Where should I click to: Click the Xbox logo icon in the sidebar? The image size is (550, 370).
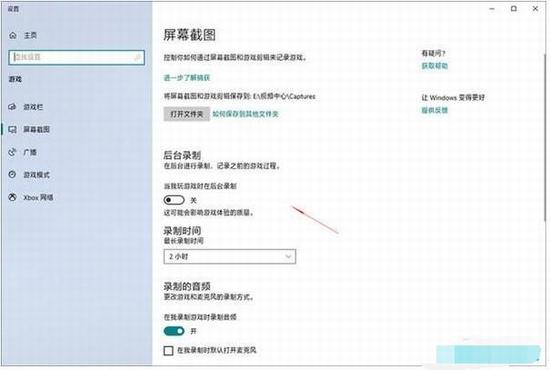(13, 197)
